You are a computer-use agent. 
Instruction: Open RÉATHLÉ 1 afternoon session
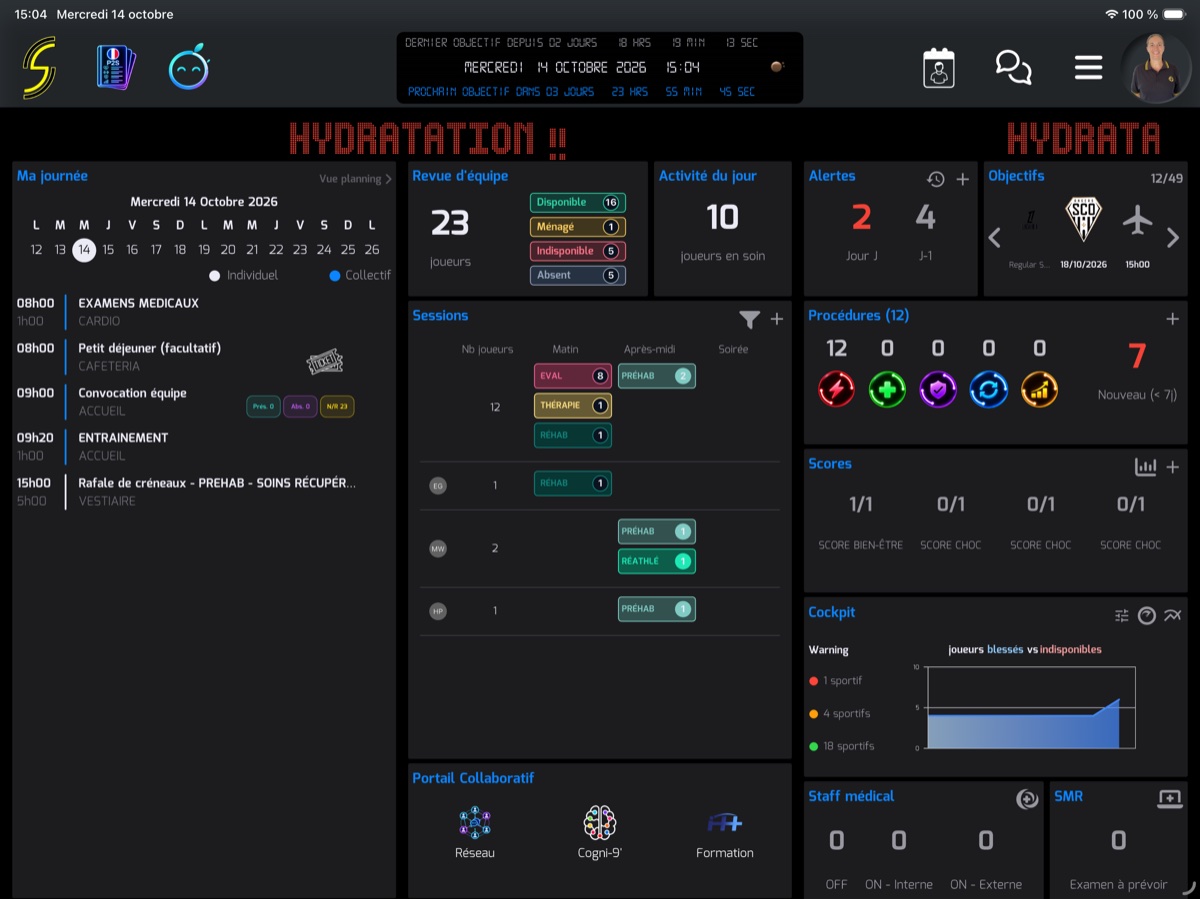pos(657,561)
